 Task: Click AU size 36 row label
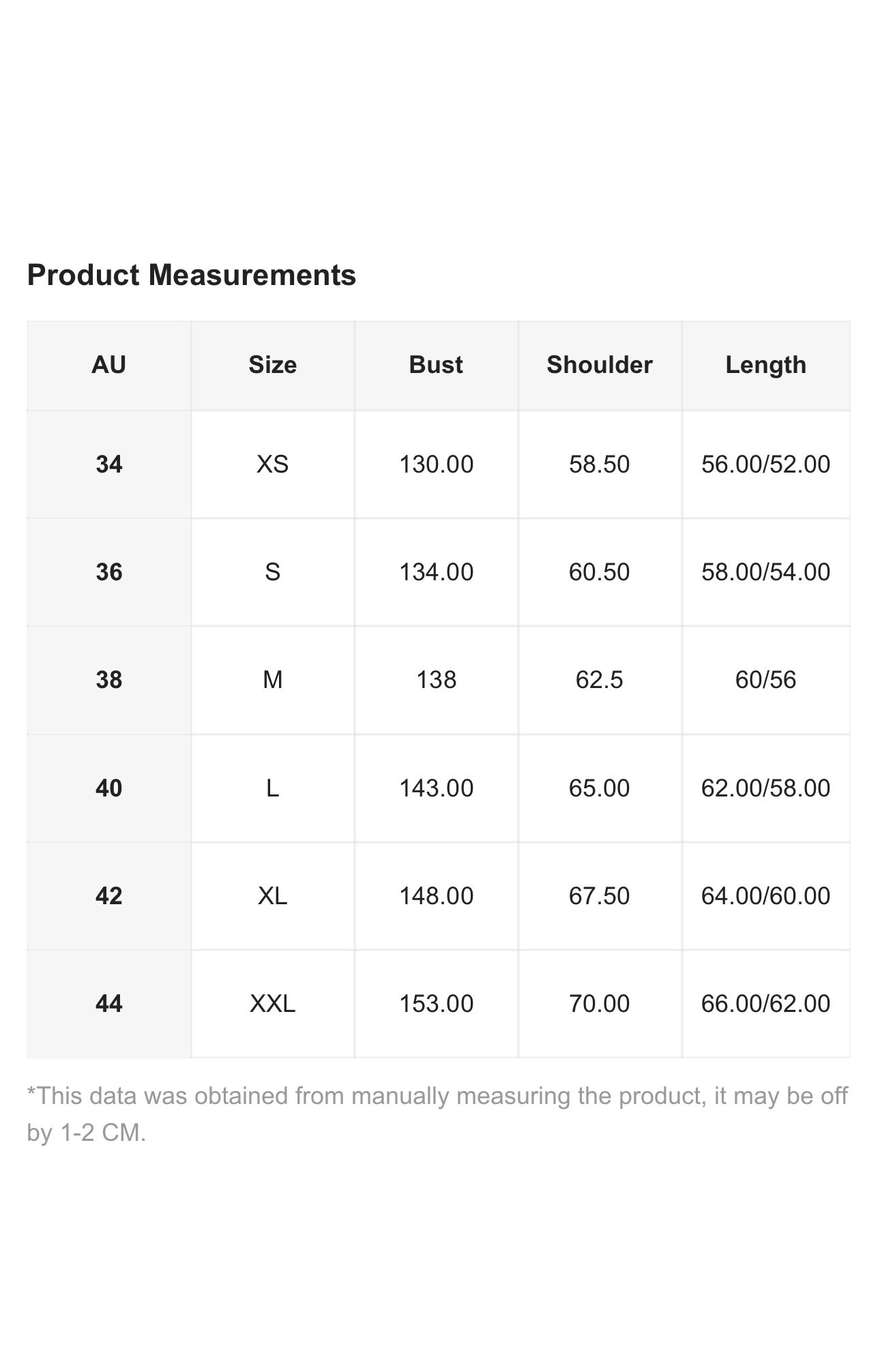coord(109,572)
